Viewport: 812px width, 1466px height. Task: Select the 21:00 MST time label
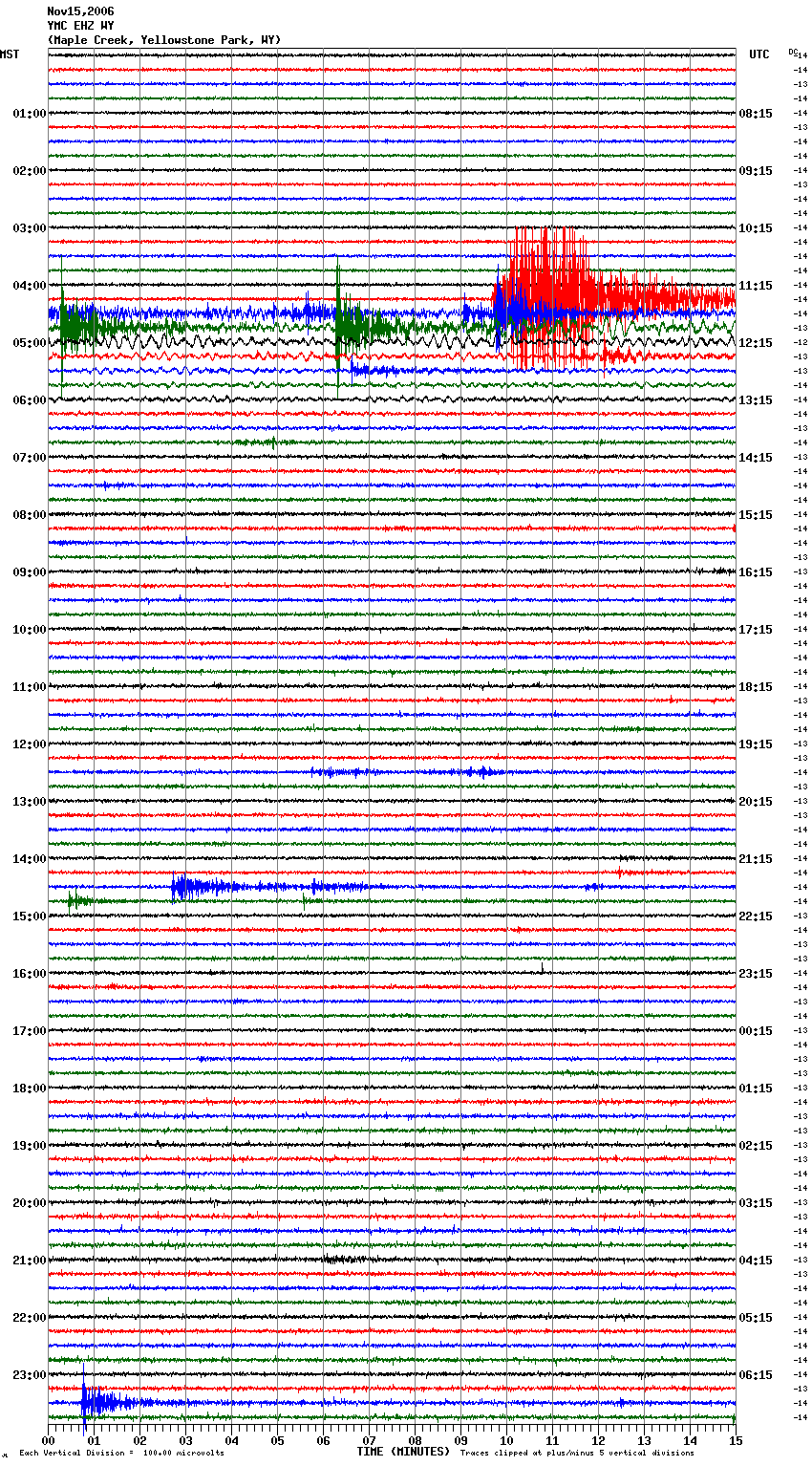(30, 1261)
